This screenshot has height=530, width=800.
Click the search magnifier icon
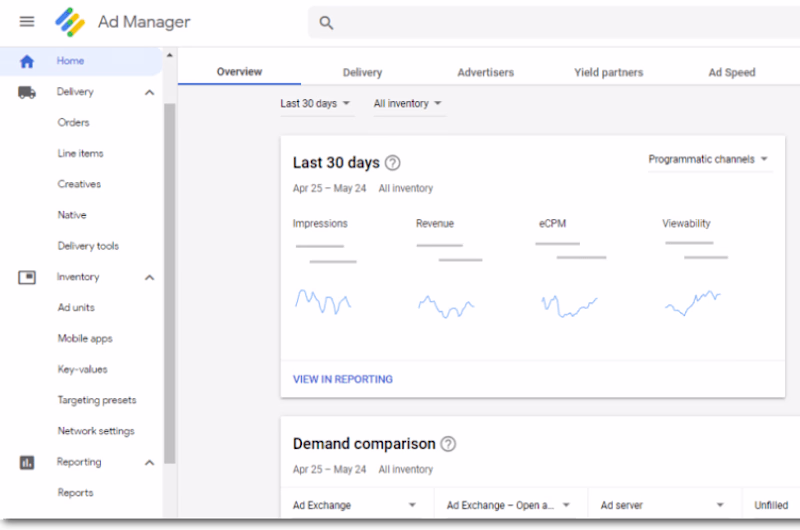click(326, 22)
